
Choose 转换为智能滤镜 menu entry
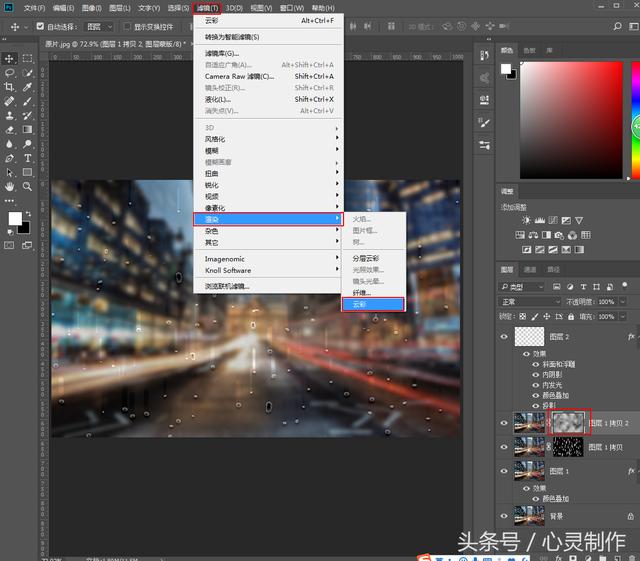pos(232,36)
